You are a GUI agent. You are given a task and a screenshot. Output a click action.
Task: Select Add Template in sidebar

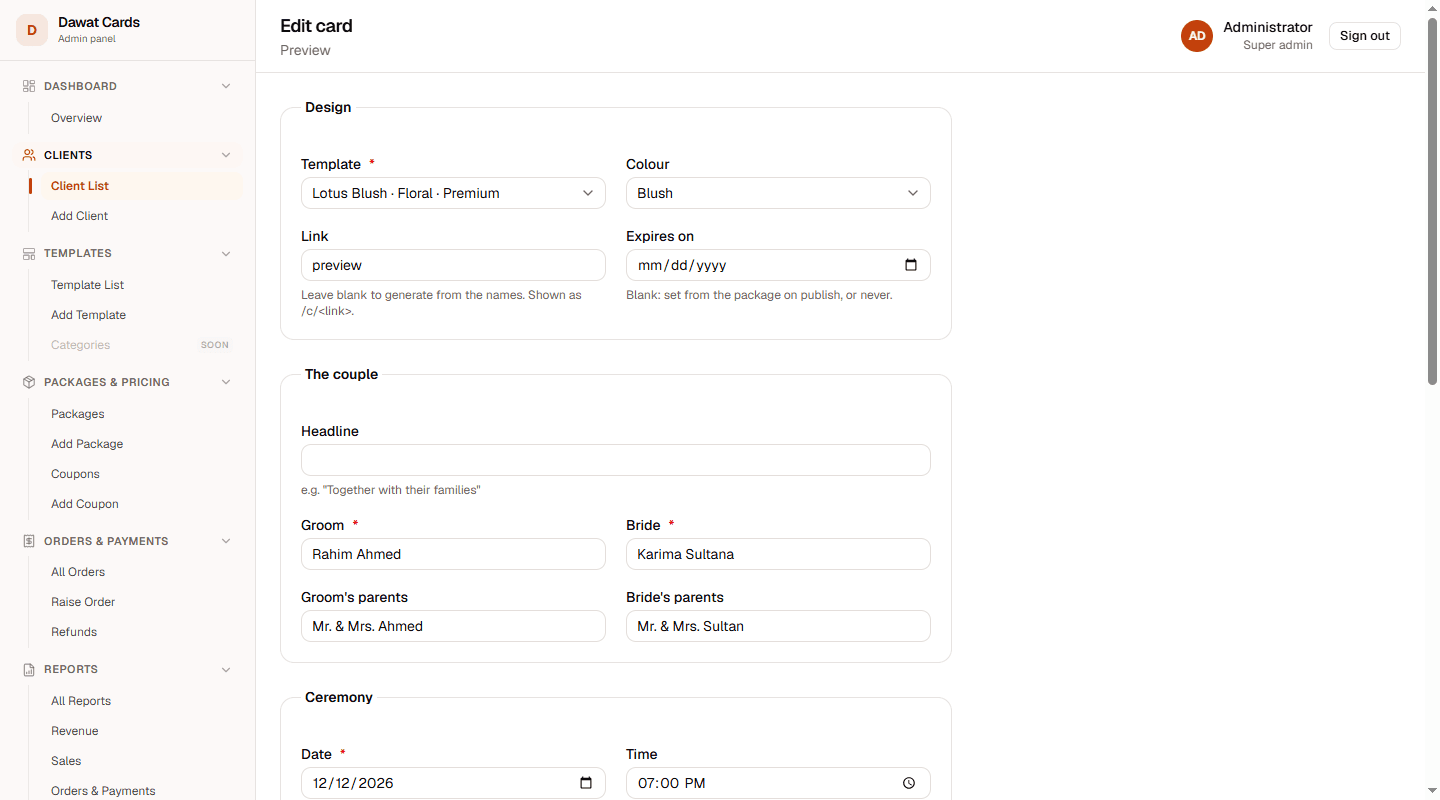pos(88,315)
